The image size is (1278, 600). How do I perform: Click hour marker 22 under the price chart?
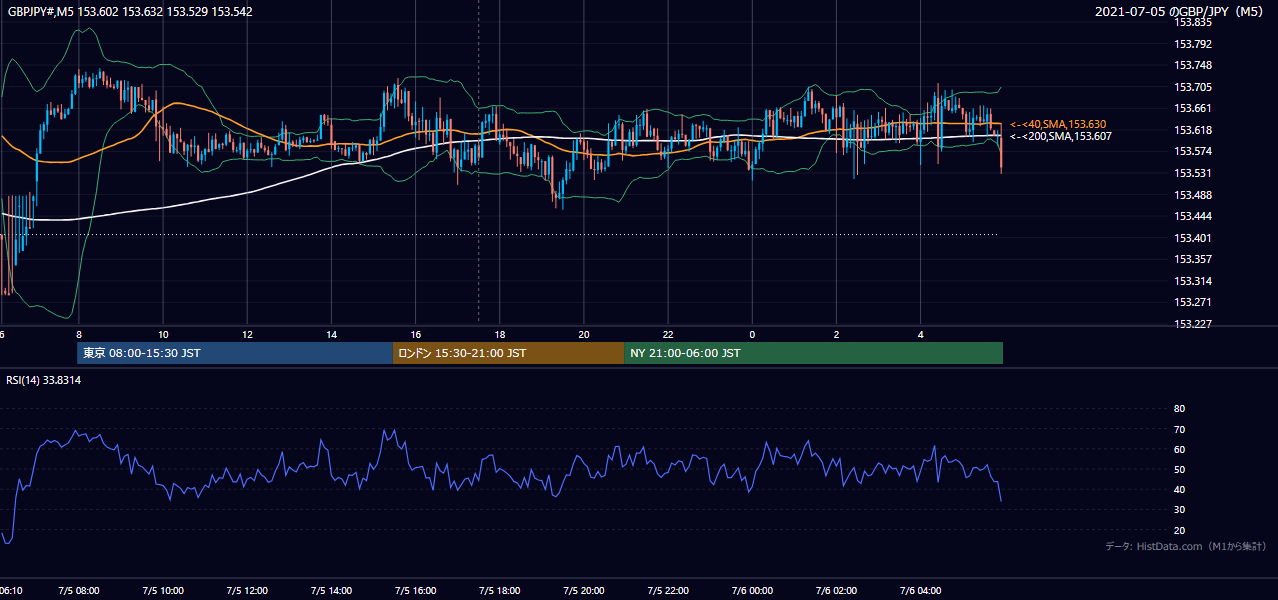click(668, 334)
